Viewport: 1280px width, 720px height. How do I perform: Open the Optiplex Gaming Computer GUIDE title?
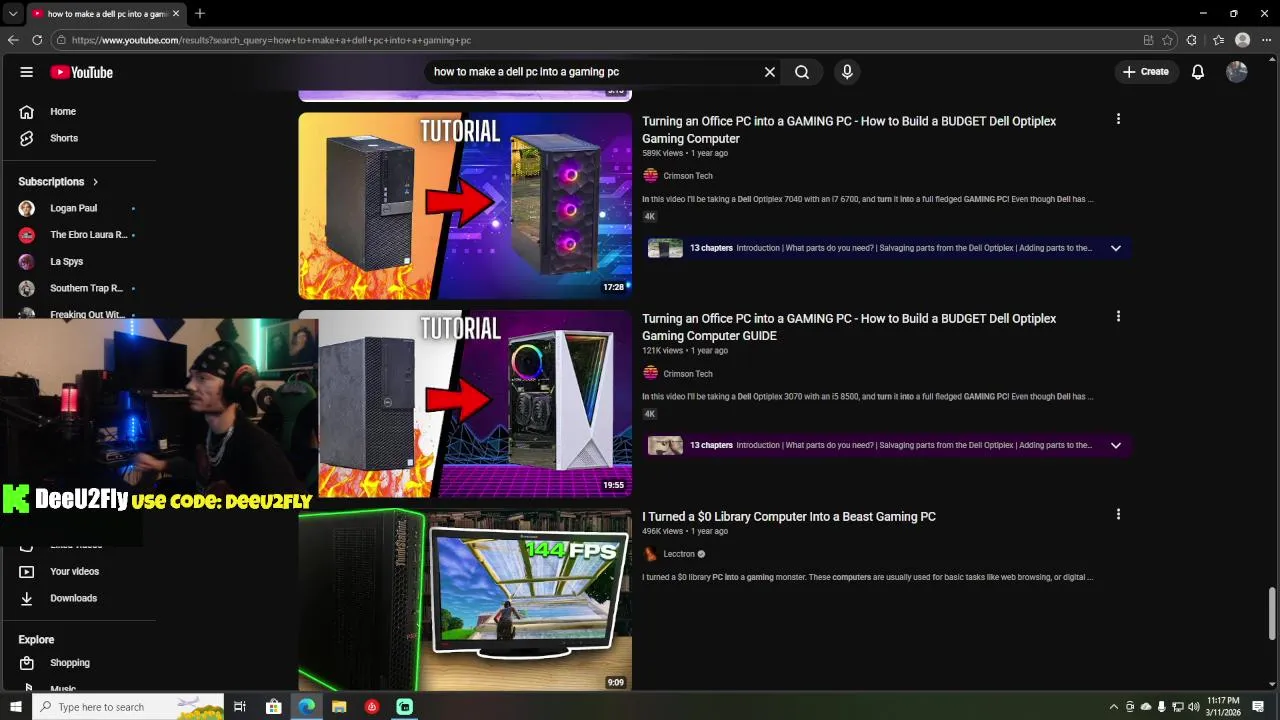(849, 327)
